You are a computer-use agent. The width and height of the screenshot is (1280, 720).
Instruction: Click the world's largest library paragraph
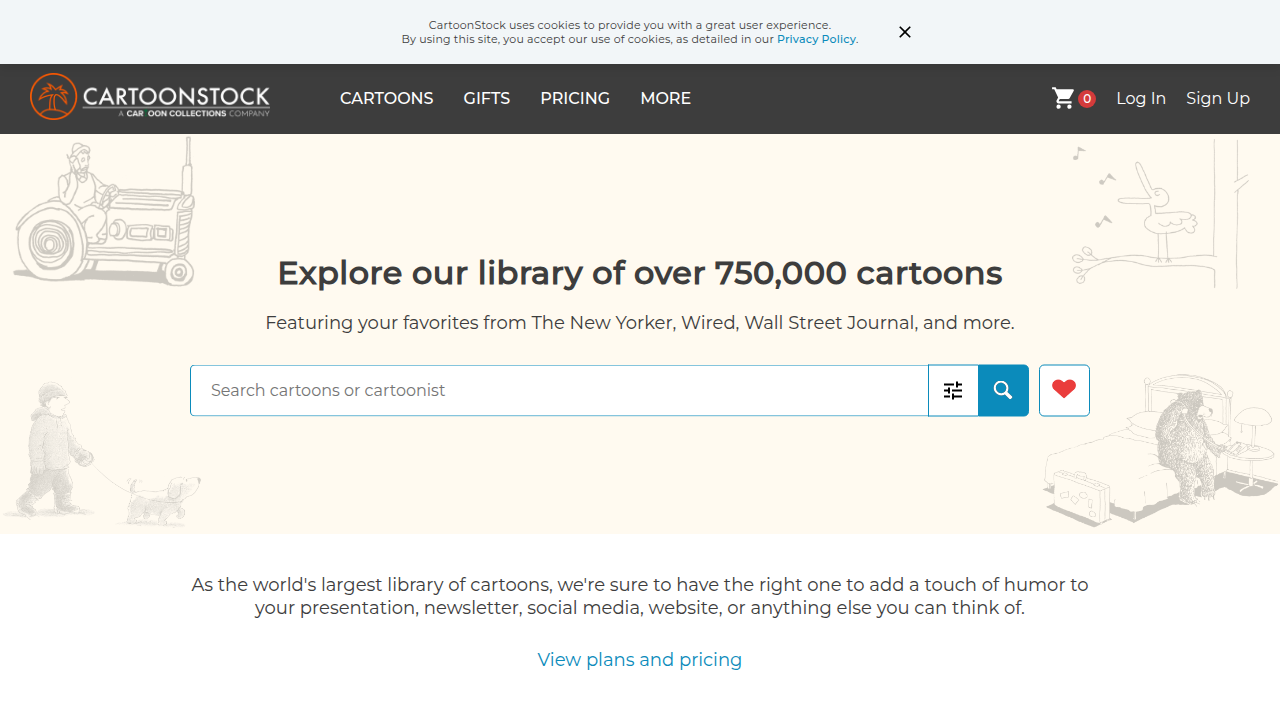640,596
